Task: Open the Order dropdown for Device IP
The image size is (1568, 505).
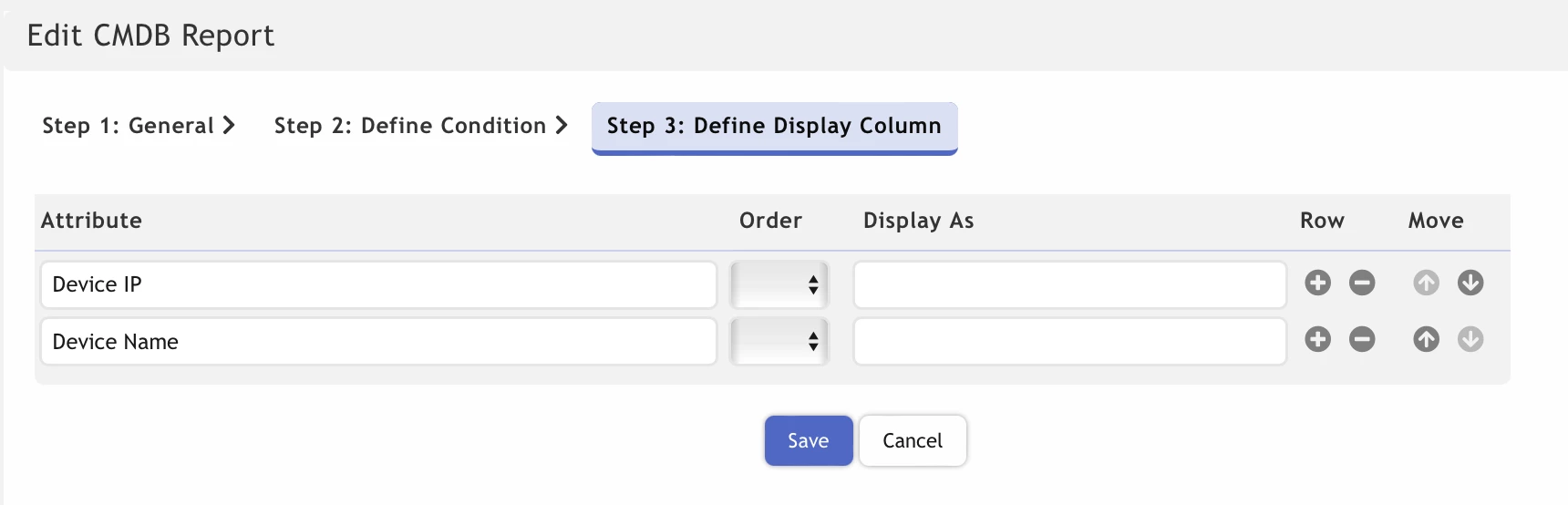Action: [x=779, y=284]
